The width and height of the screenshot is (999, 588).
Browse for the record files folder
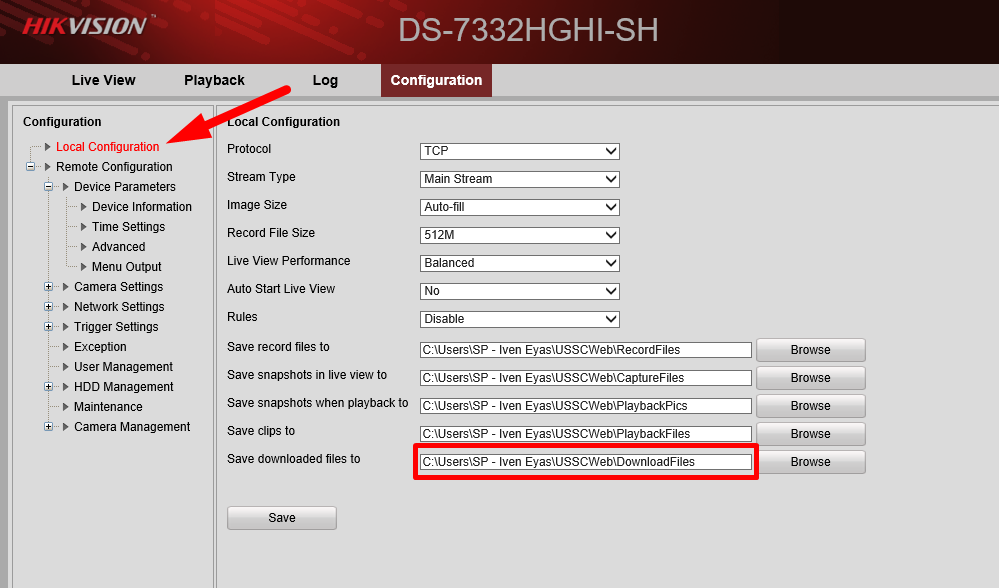tap(810, 350)
